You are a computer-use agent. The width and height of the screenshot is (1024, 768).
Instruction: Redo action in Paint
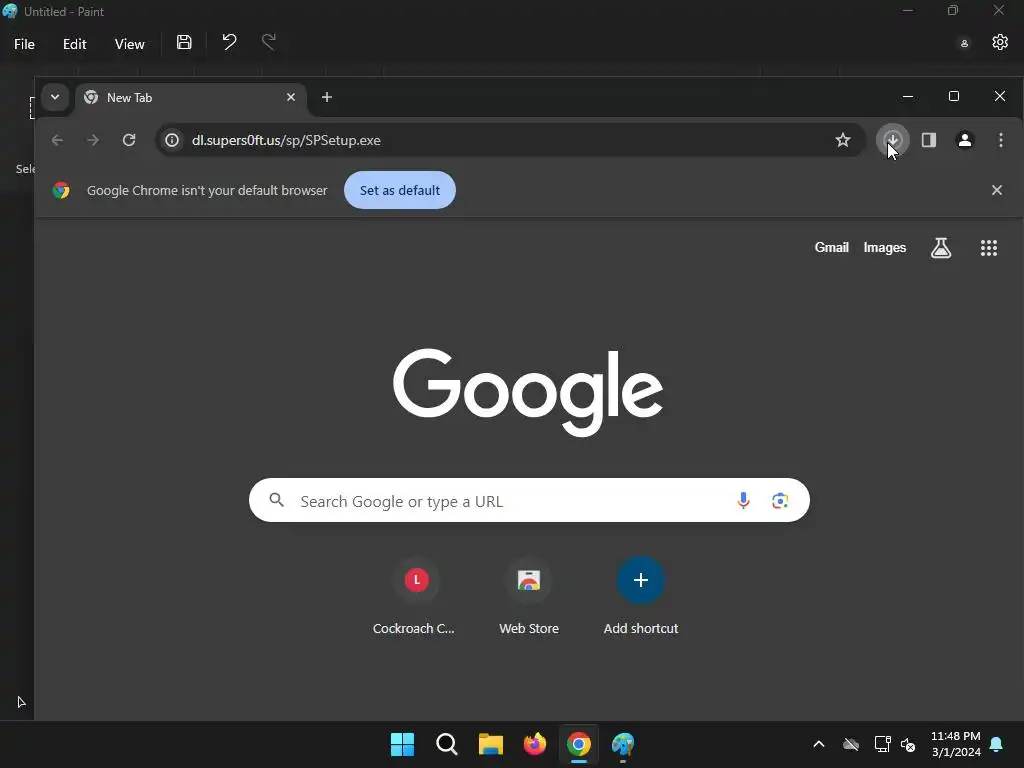(268, 42)
